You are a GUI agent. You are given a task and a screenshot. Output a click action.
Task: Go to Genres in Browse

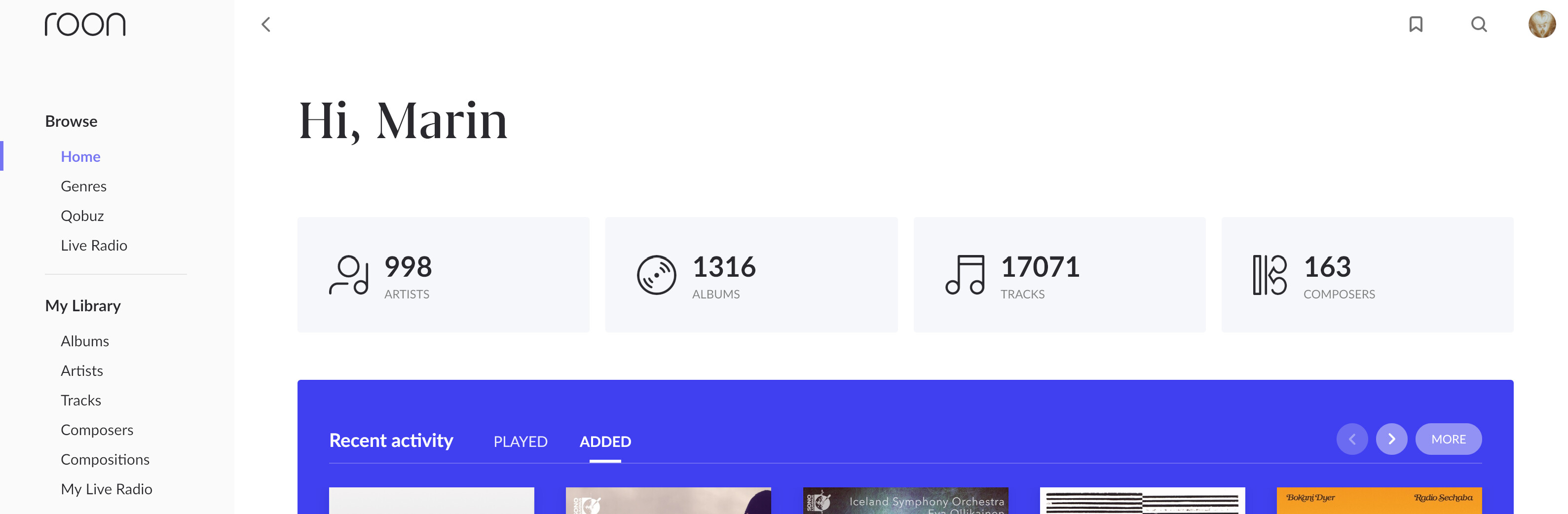click(x=83, y=186)
